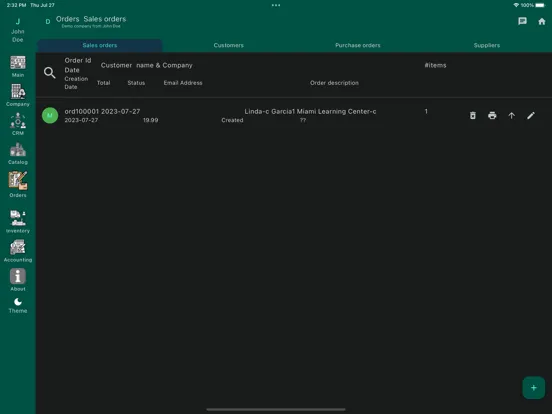
Task: Click the Customer name & Company header
Action: coord(146,65)
